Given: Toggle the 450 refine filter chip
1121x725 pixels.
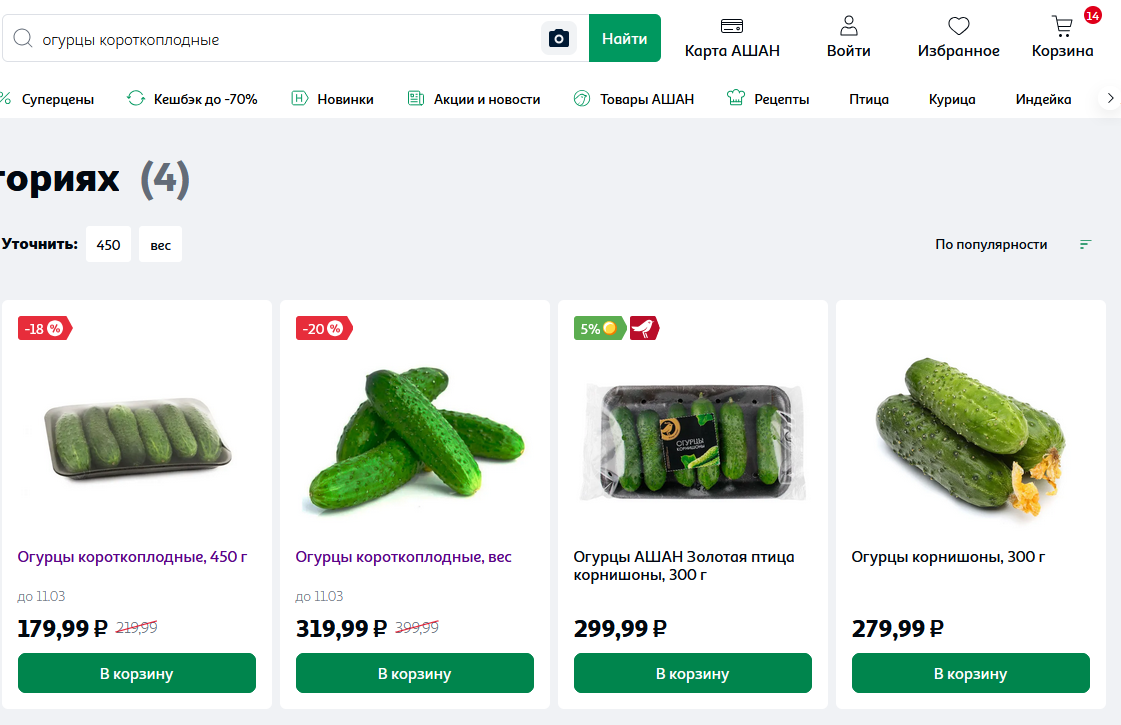Looking at the screenshot, I should [x=108, y=245].
